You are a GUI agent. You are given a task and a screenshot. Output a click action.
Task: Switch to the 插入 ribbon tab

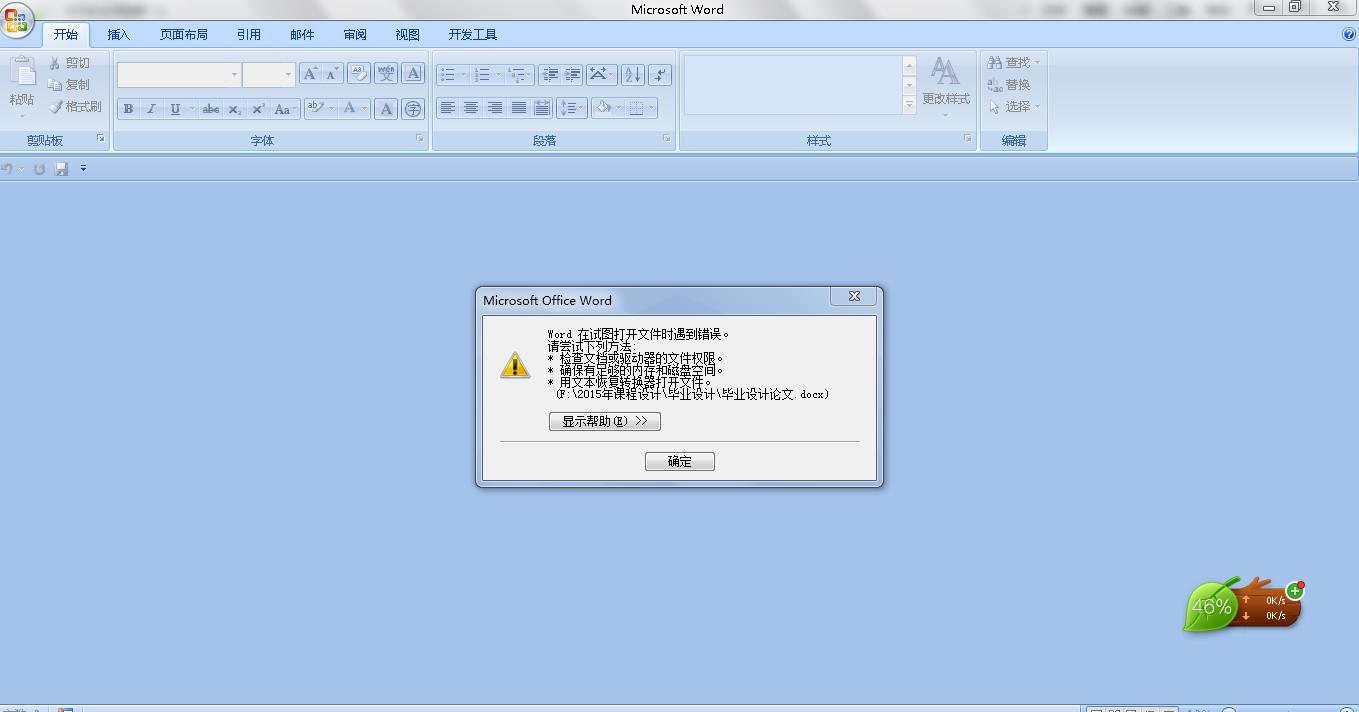click(119, 33)
